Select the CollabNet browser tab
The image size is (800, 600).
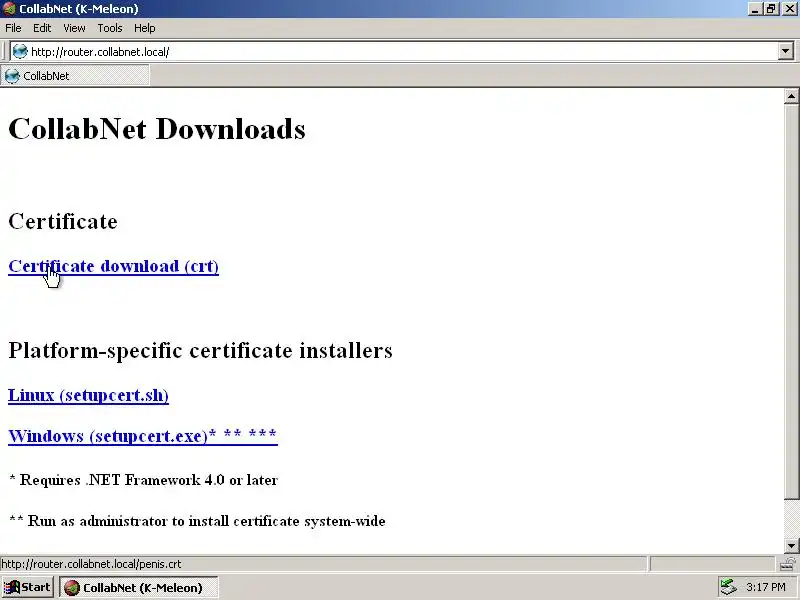tap(75, 76)
